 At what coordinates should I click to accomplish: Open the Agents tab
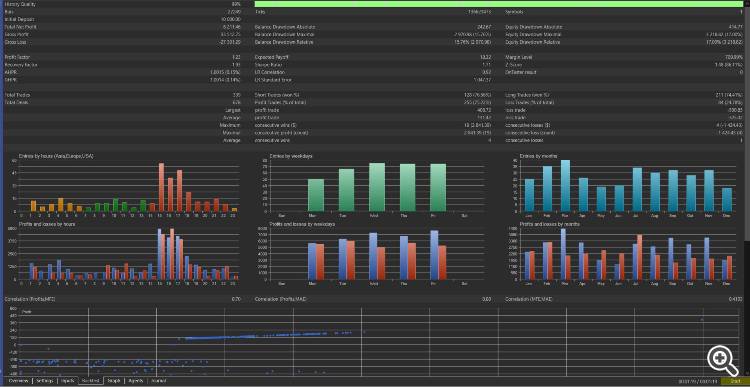click(136, 381)
